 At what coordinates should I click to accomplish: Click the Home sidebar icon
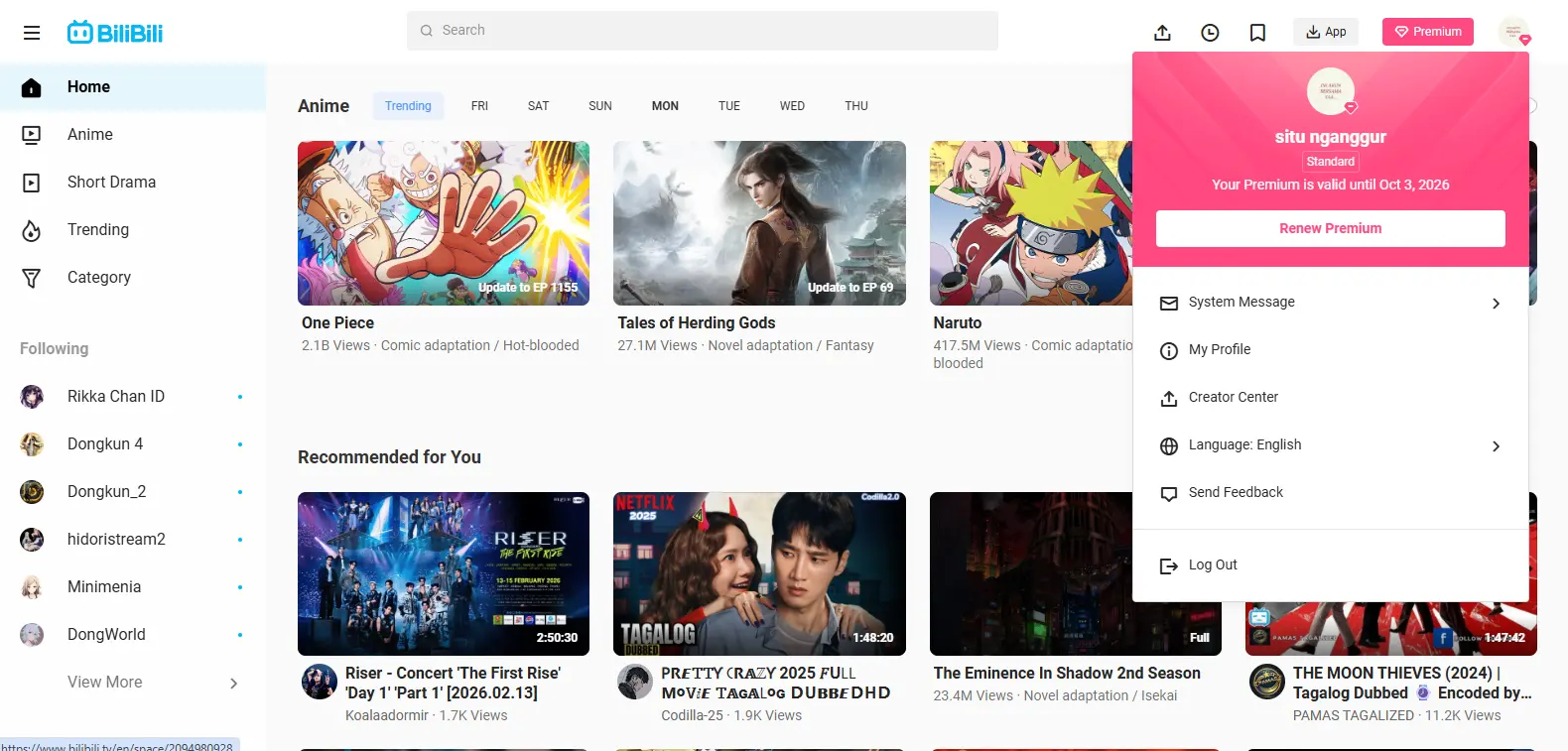(32, 87)
